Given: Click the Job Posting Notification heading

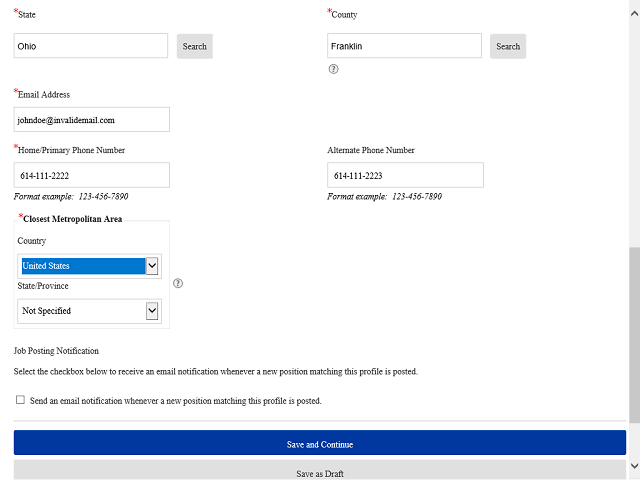Looking at the screenshot, I should click(56, 351).
